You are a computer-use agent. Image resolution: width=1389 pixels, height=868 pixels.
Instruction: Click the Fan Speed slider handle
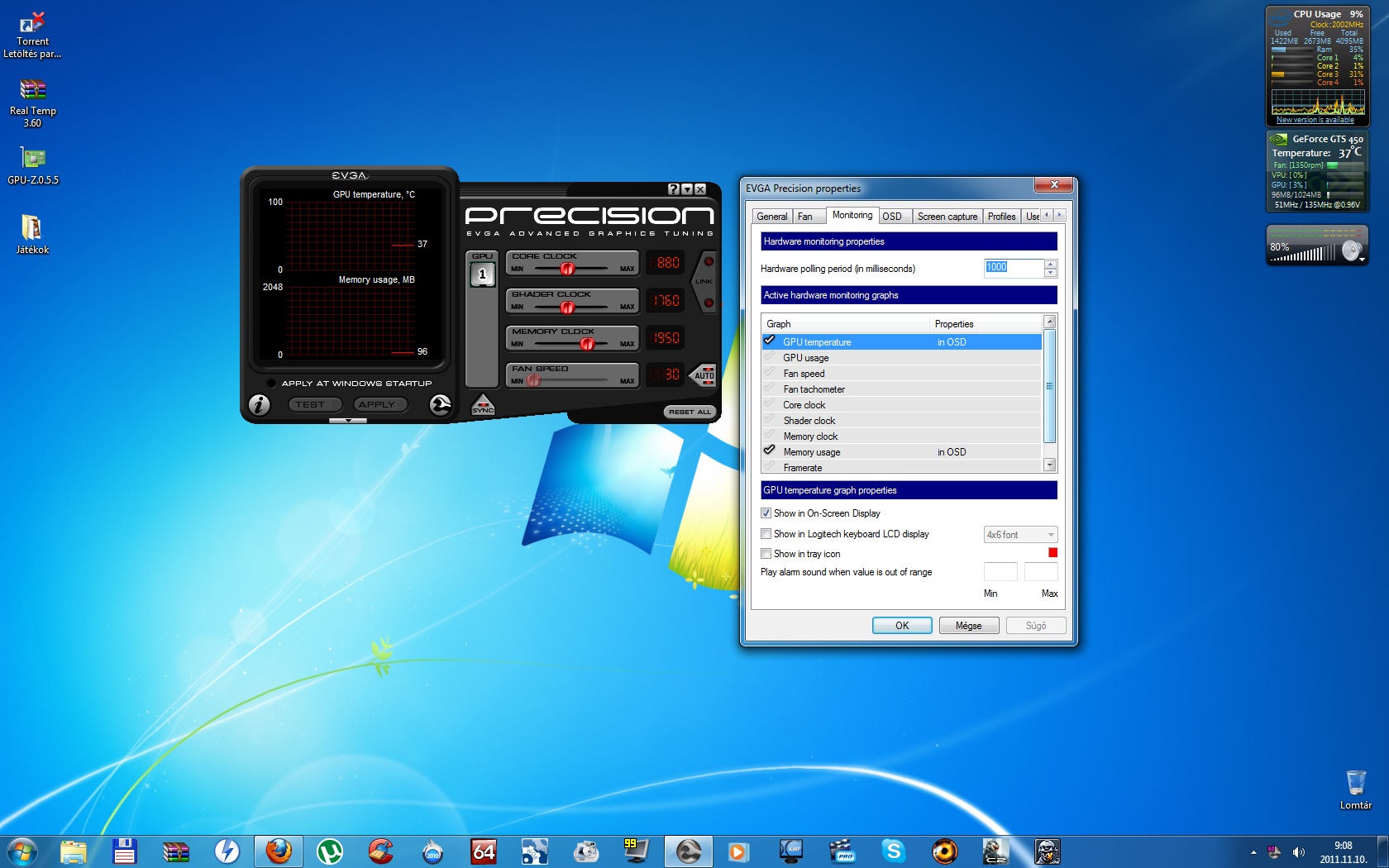pyautogui.click(x=533, y=381)
